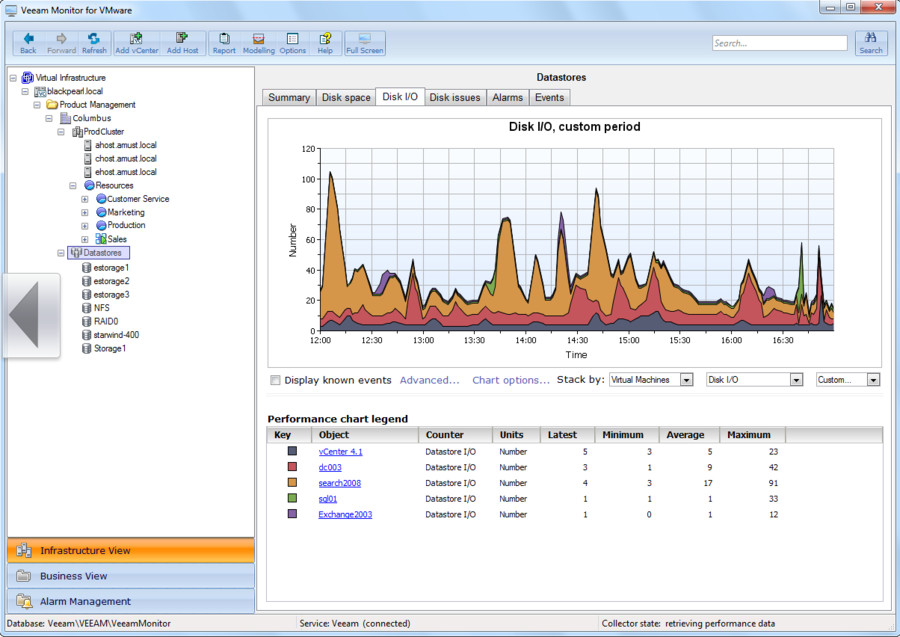Screen dimensions: 900x637
Task: Open the Disk issues tab
Action: 455,98
